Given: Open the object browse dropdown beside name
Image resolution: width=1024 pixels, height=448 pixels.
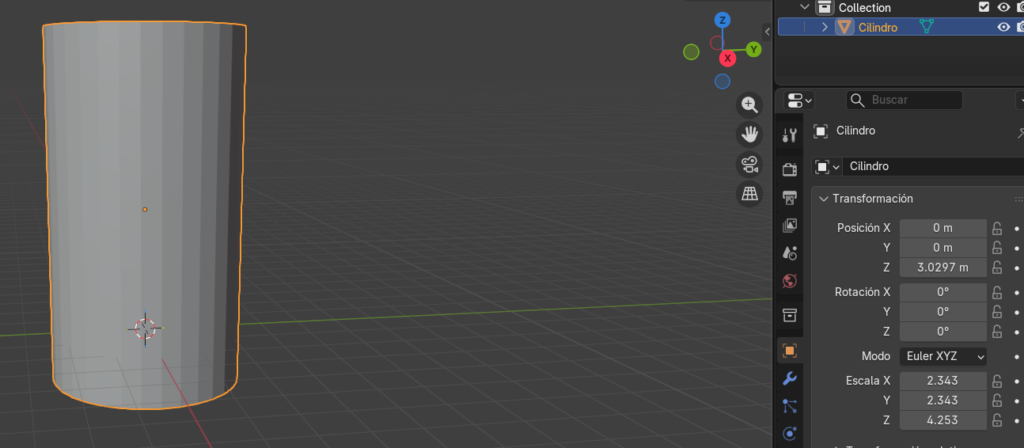Looking at the screenshot, I should click(x=827, y=167).
